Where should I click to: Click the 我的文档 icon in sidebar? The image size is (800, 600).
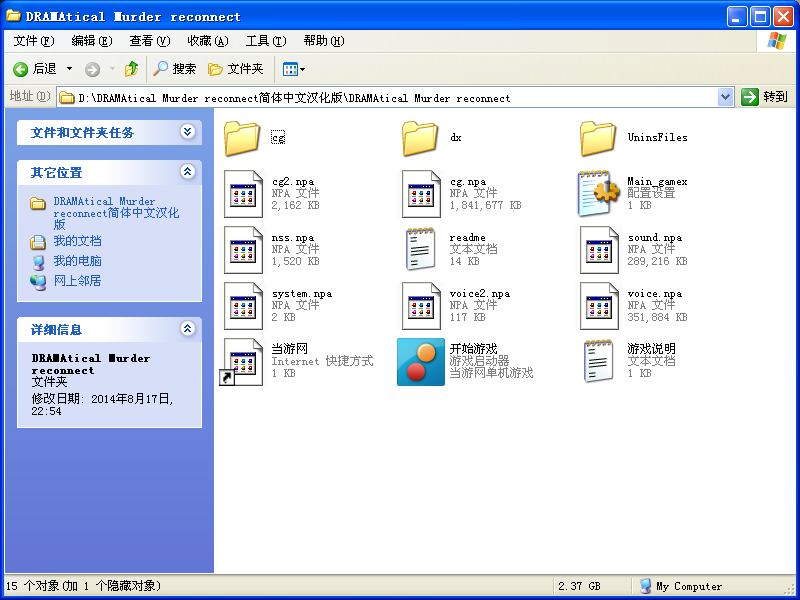[x=38, y=241]
